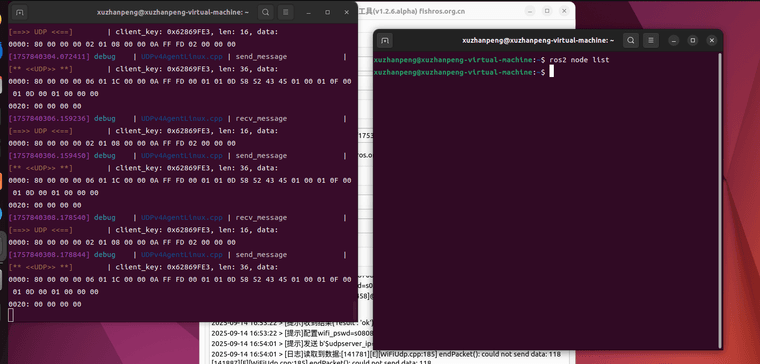760x364 pixels.
Task: Minimize the fishros tool window
Action: point(530,11)
